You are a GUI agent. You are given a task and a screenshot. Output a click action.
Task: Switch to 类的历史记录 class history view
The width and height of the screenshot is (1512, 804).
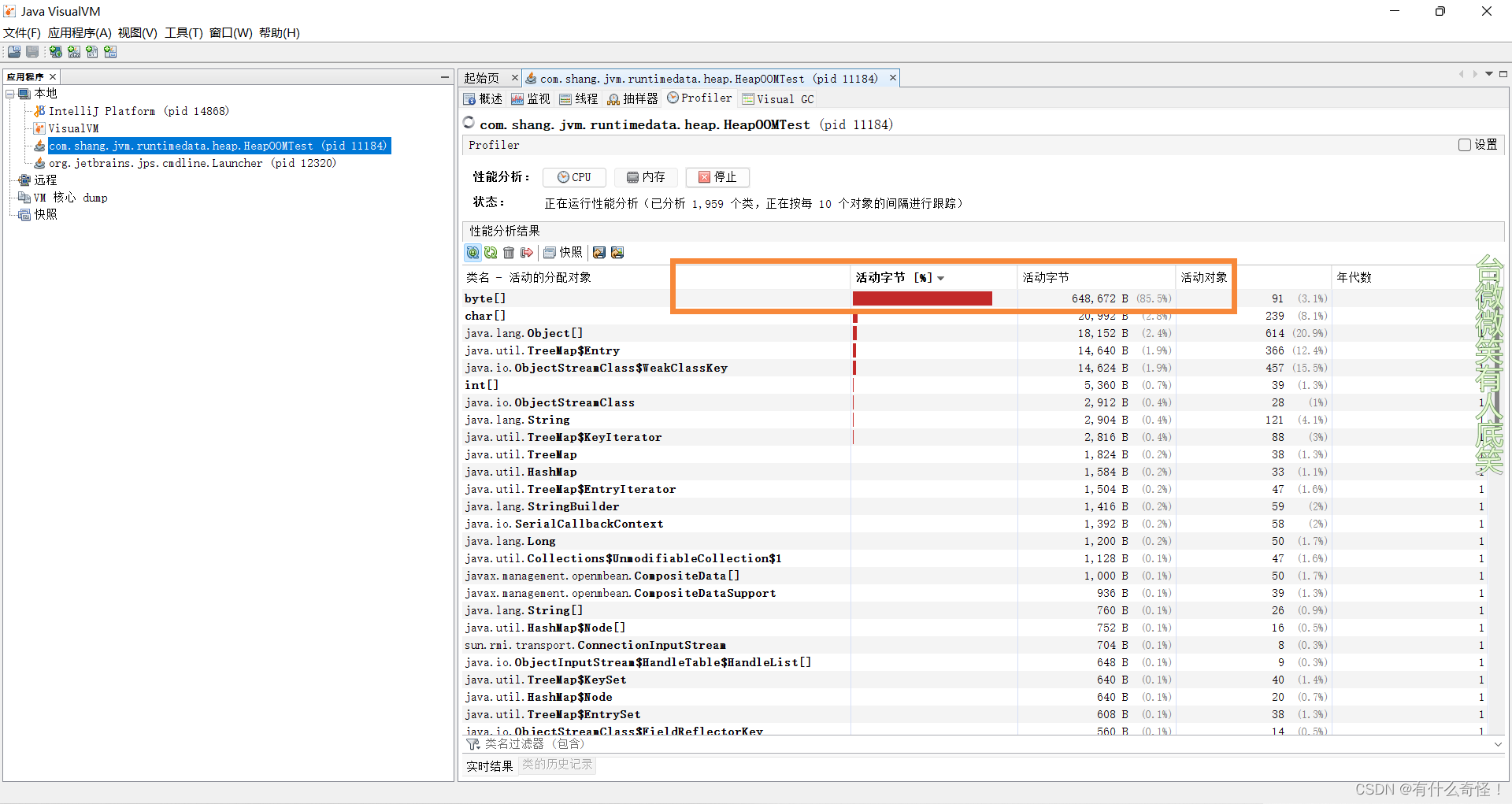pyautogui.click(x=557, y=765)
